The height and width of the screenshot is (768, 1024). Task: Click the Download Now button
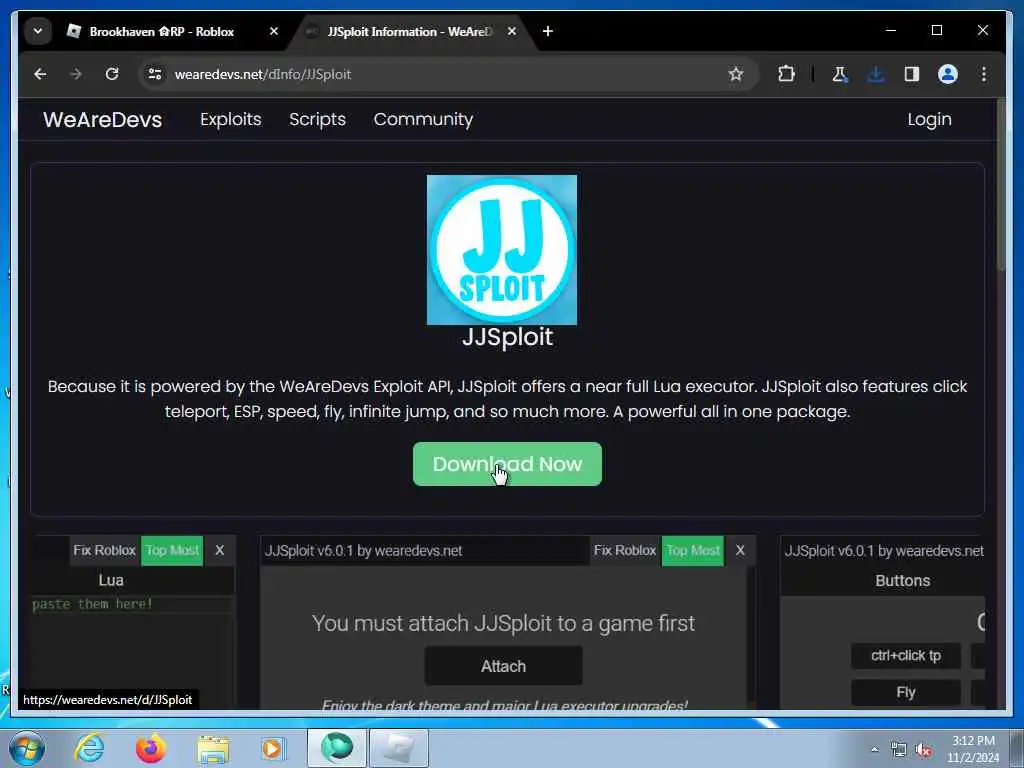(x=507, y=464)
